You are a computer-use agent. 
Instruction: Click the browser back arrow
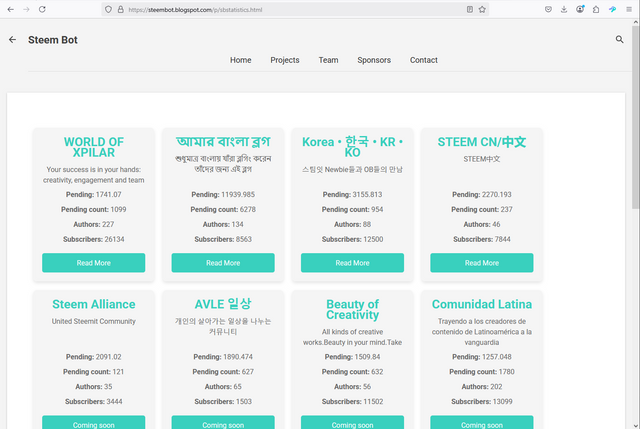pos(11,9)
